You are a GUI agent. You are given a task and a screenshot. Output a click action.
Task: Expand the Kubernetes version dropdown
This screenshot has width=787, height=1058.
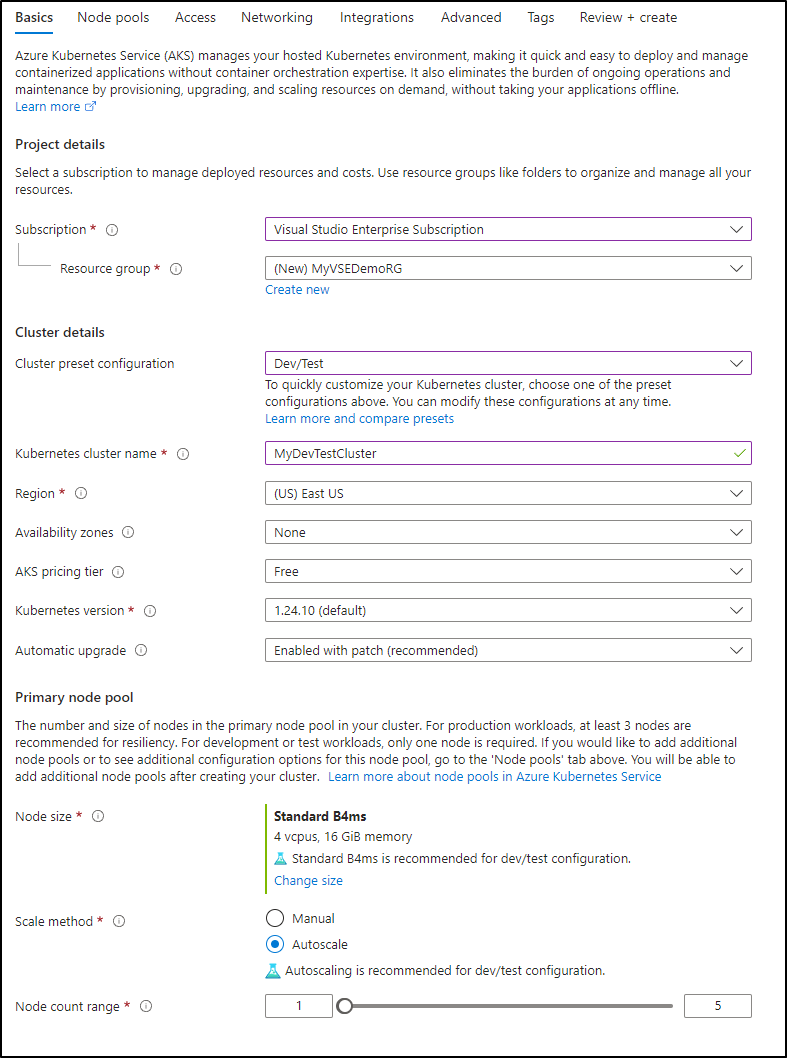pyautogui.click(x=508, y=611)
